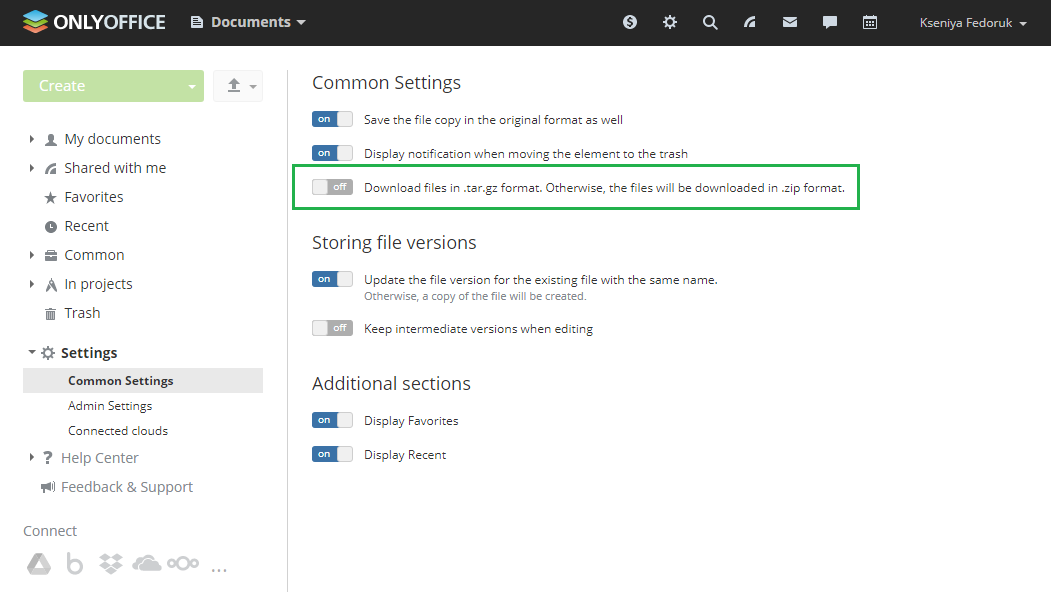
Task: Open the mail envelope icon
Action: [x=790, y=22]
